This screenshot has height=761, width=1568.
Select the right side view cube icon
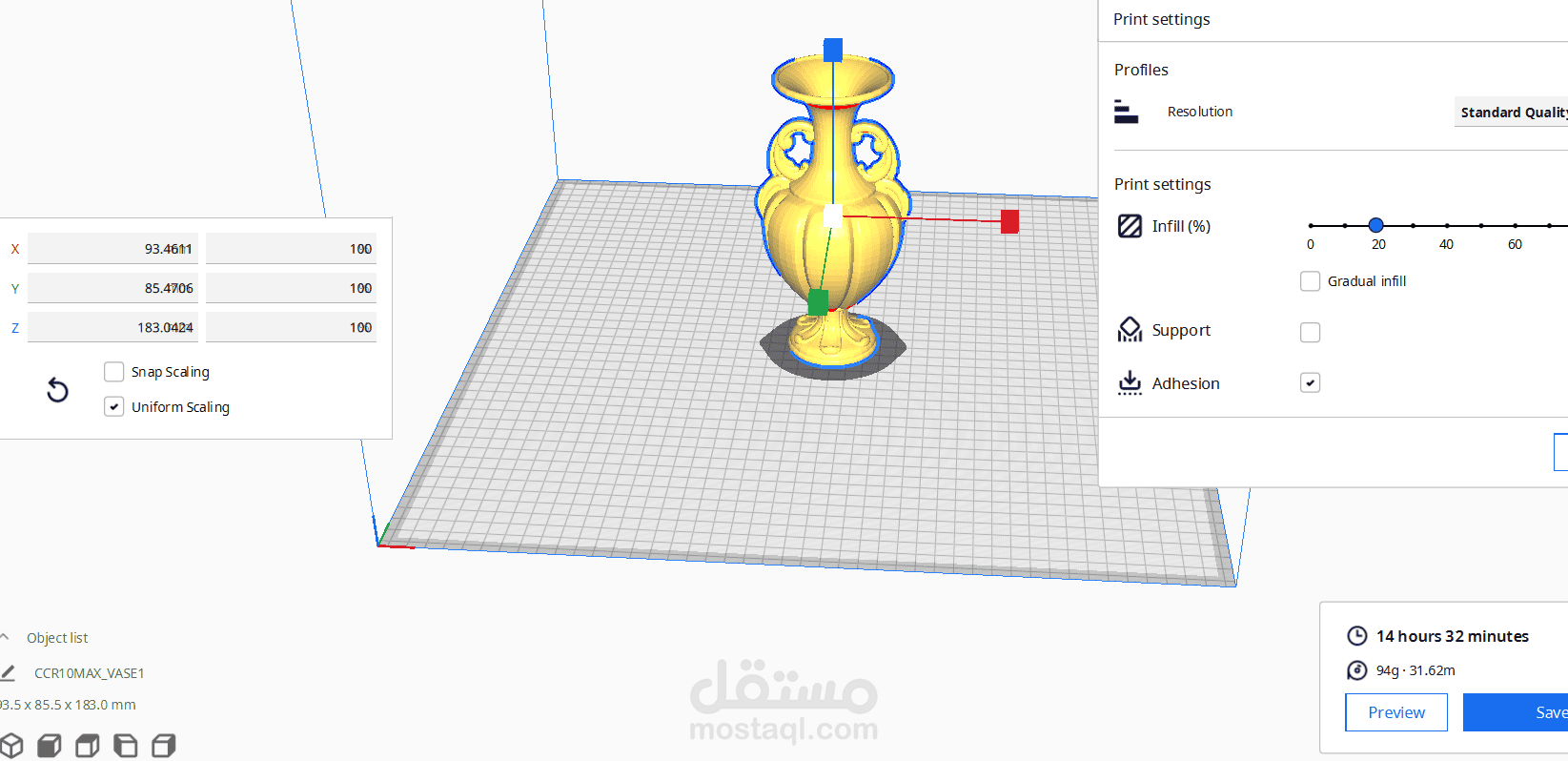coord(164,745)
